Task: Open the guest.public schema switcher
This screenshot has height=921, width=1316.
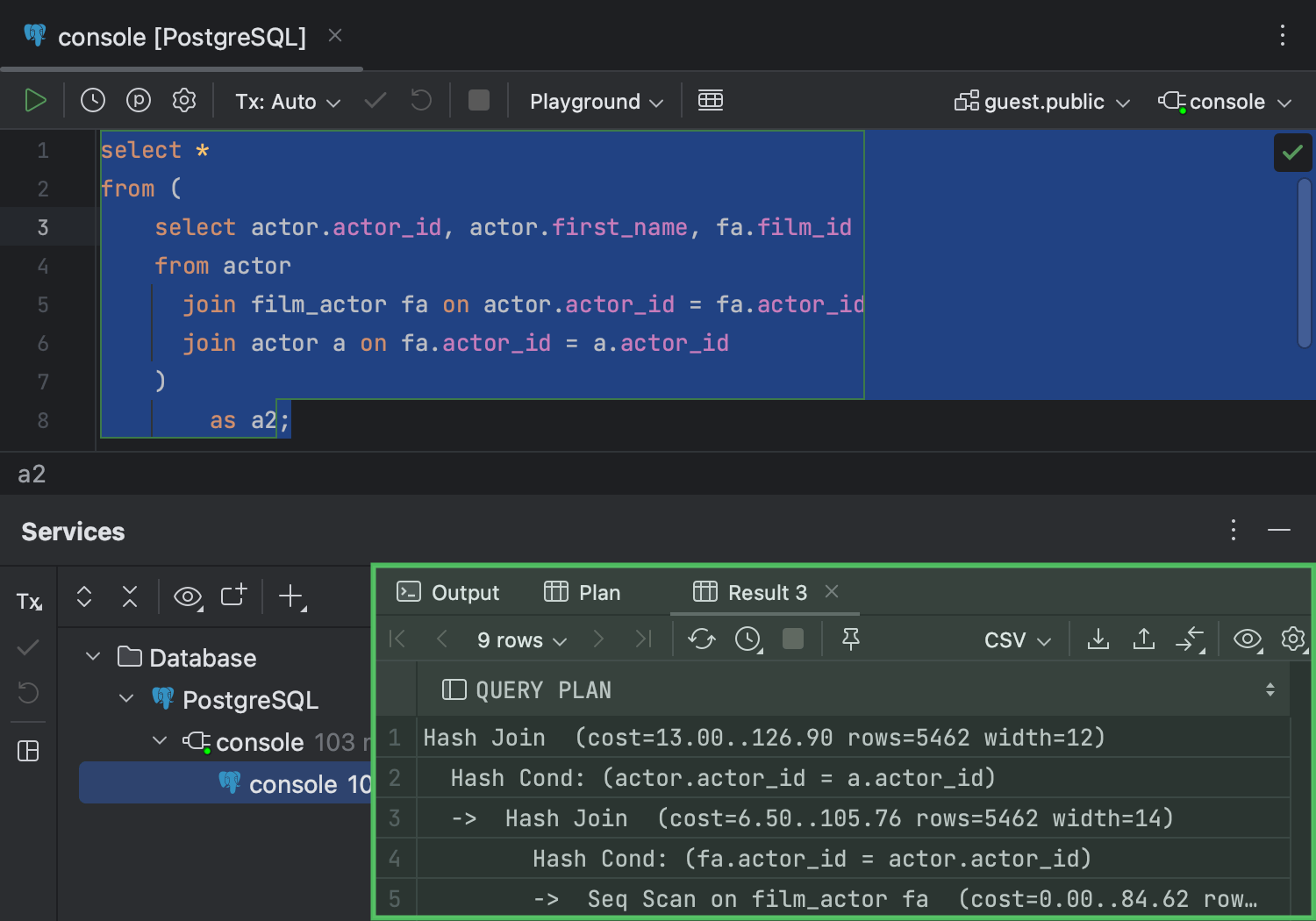Action: point(1041,101)
